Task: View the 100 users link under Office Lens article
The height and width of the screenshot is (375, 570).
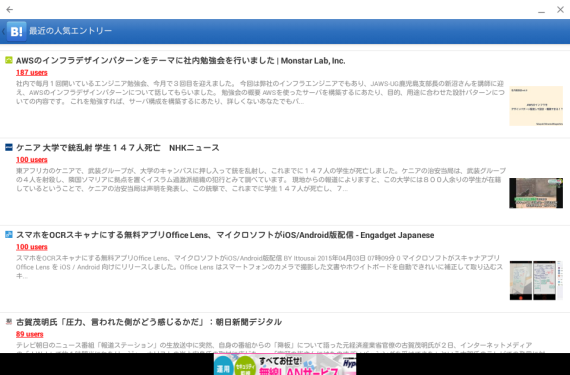Action: click(32, 247)
